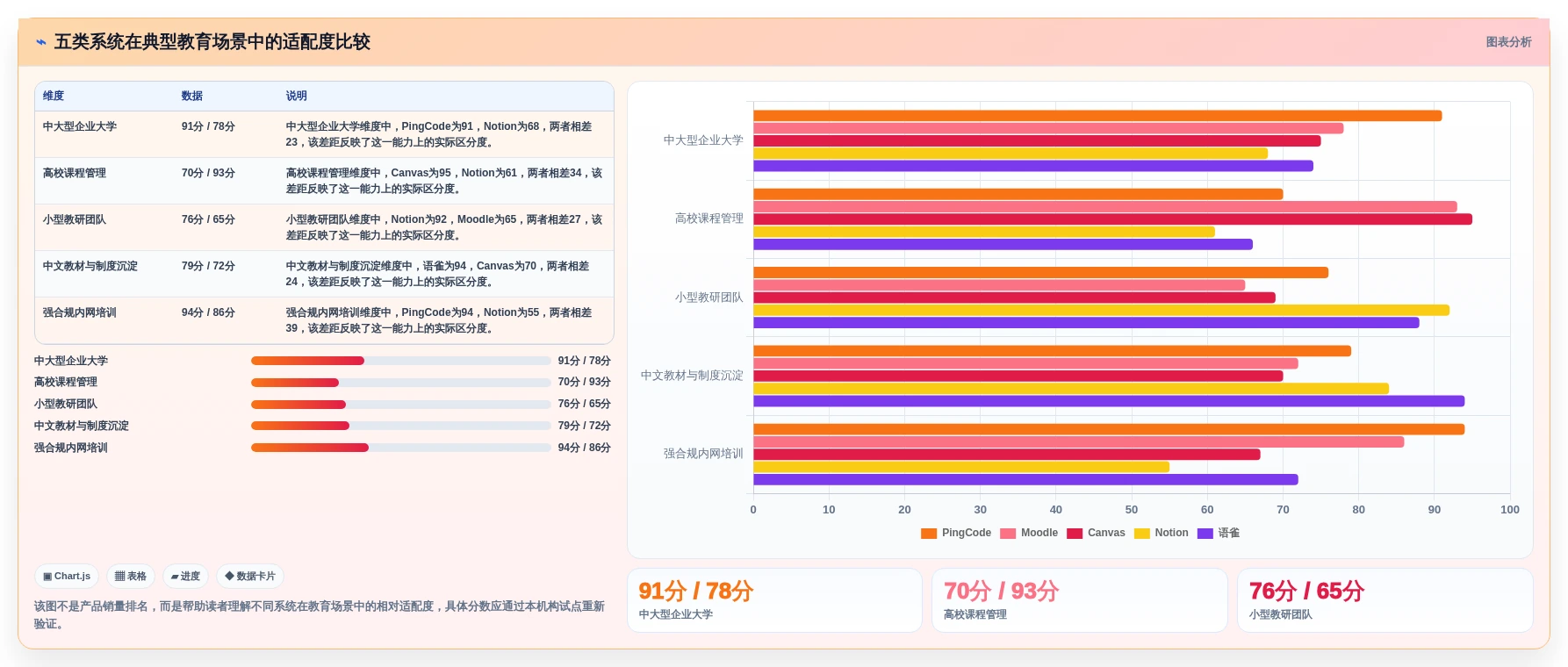Select table cell 强合规内网培训
The image size is (1568, 667).
pyautogui.click(x=80, y=312)
